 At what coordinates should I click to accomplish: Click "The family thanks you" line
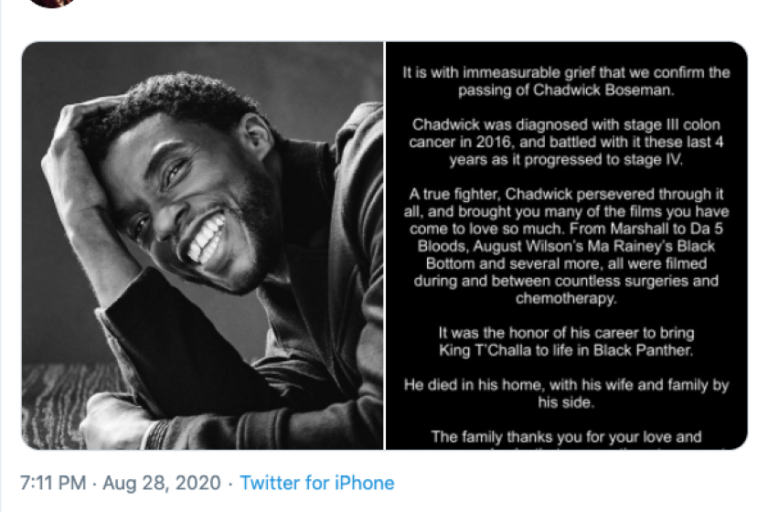pyautogui.click(x=566, y=437)
